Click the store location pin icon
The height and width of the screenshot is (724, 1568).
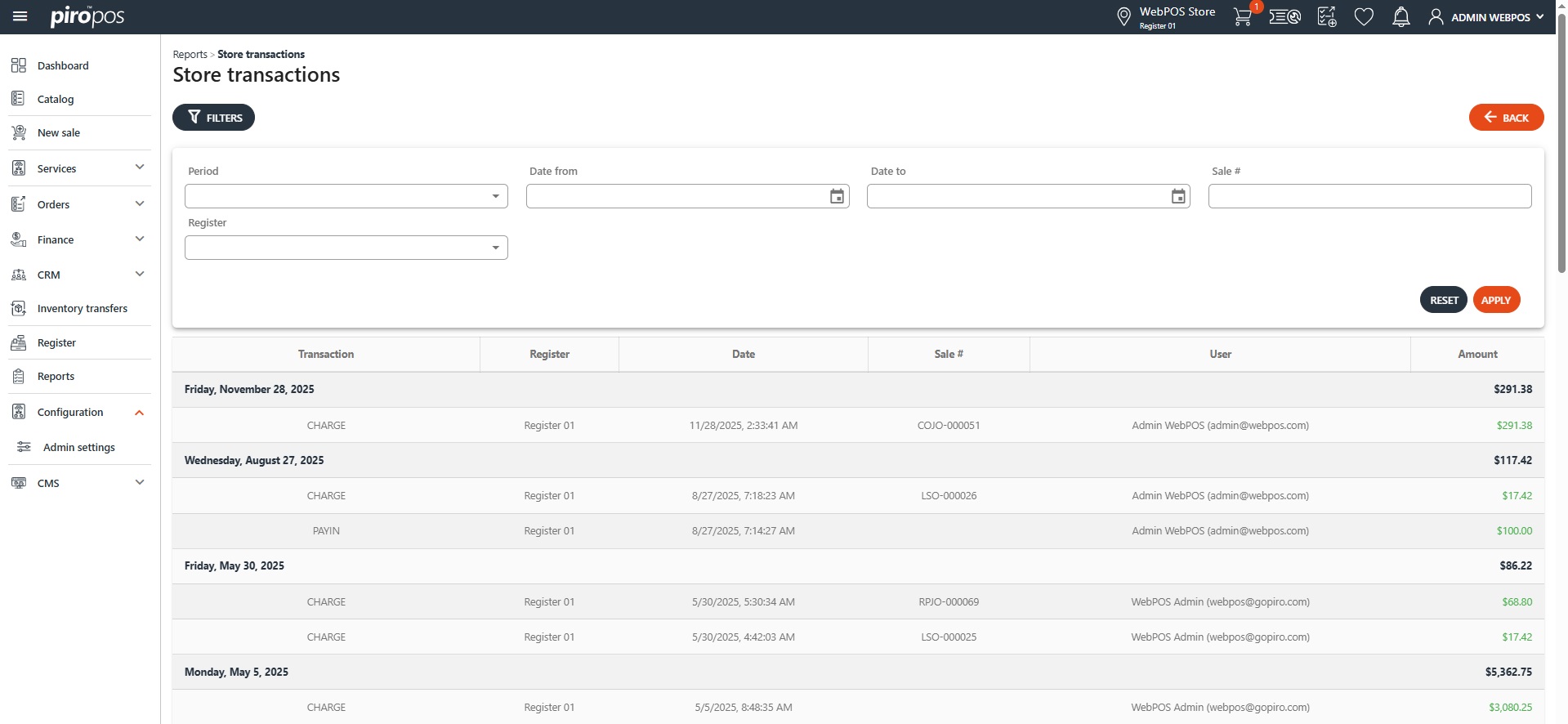[1124, 16]
